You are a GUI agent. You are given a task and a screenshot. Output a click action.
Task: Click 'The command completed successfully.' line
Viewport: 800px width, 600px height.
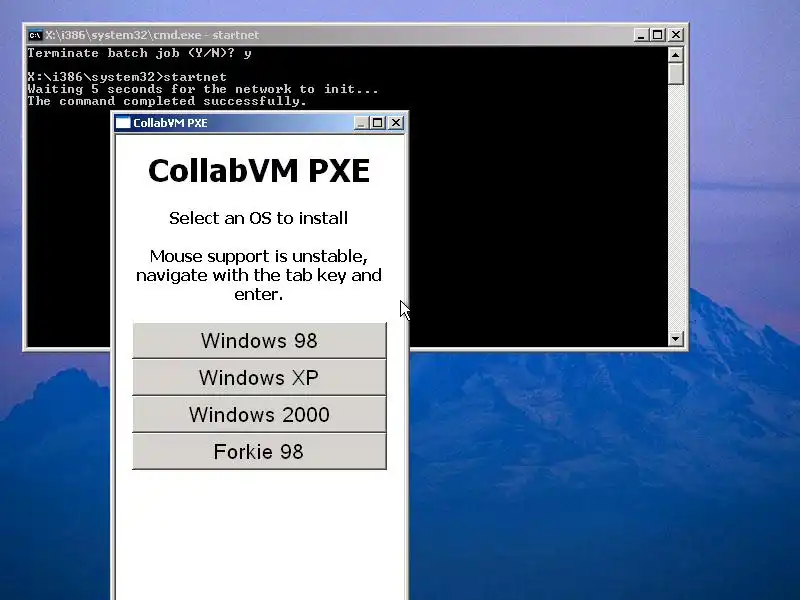point(167,101)
